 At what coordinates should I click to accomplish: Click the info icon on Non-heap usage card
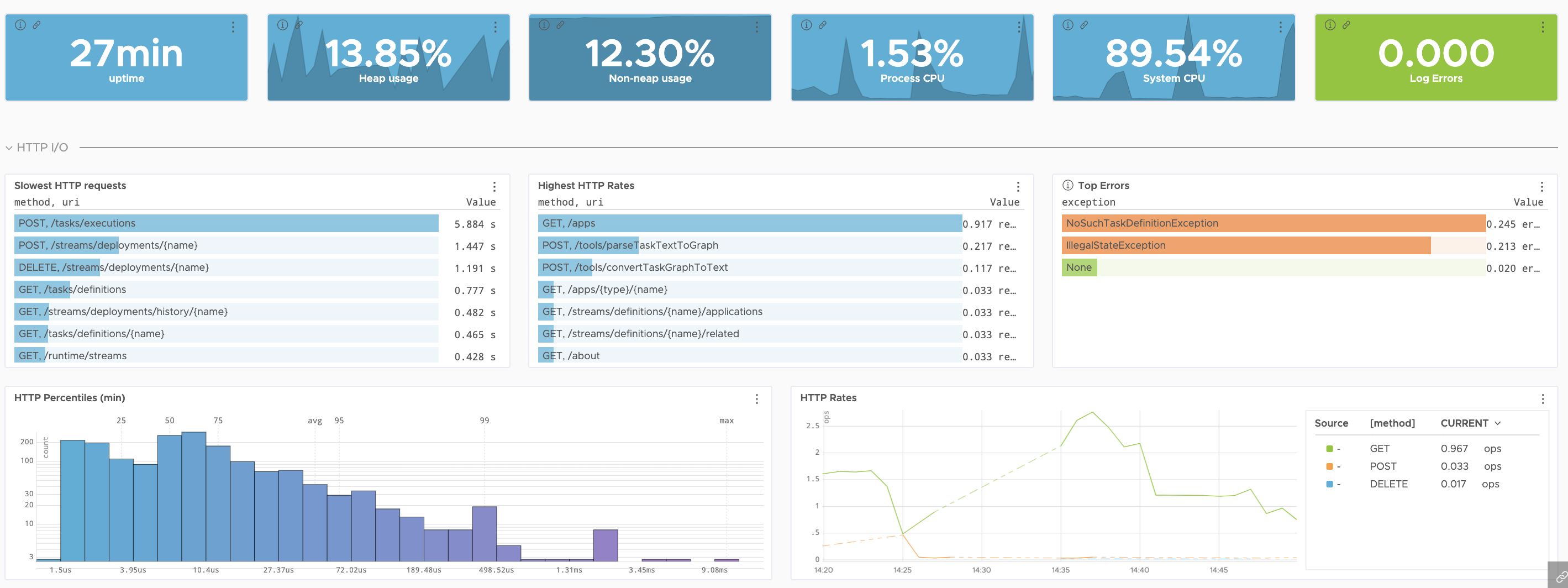tap(544, 25)
